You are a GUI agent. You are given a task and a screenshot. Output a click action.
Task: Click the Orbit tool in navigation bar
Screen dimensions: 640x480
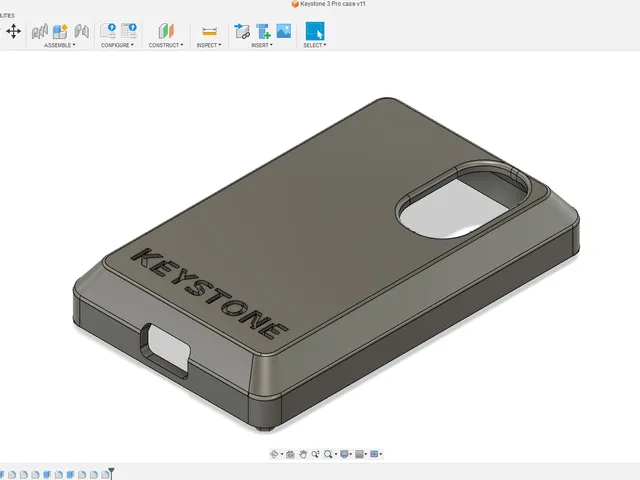[x=274, y=454]
